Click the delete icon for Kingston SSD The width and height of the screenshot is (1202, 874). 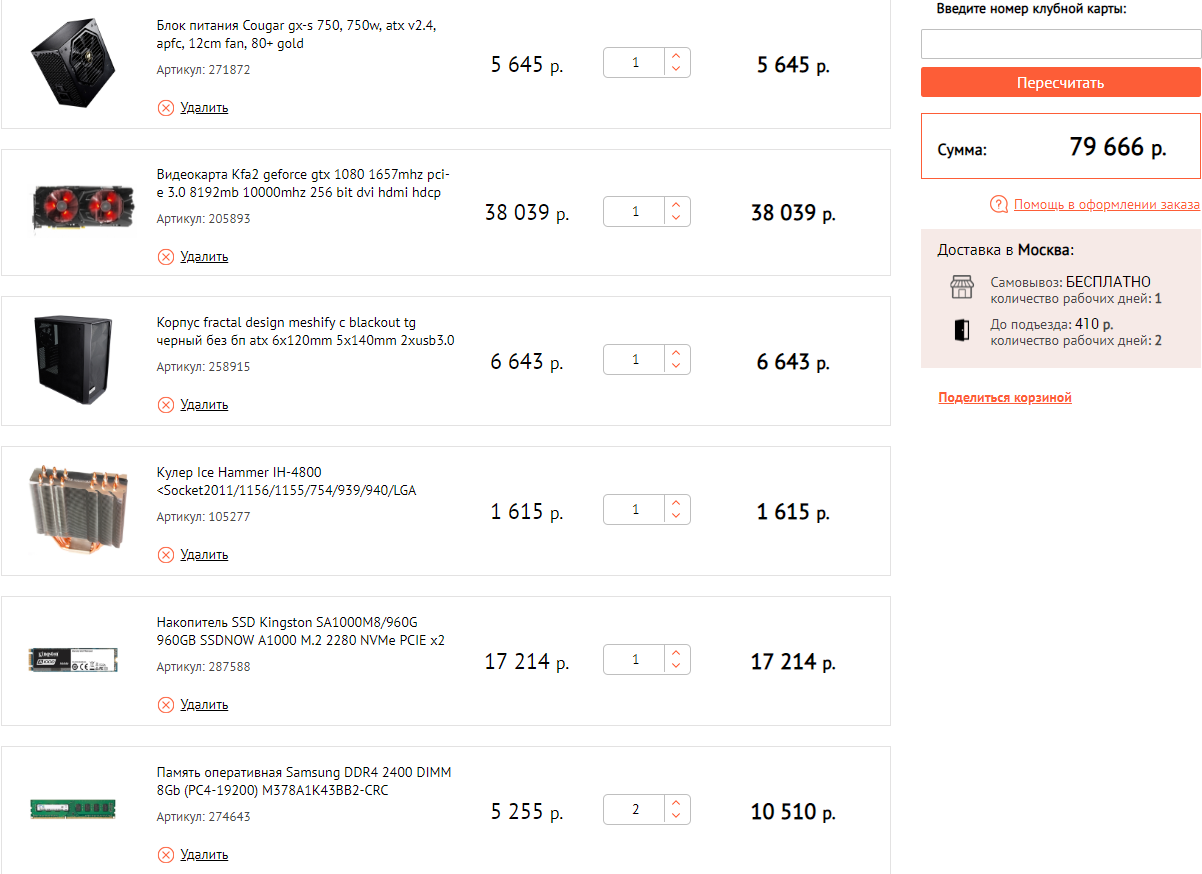pyautogui.click(x=166, y=705)
